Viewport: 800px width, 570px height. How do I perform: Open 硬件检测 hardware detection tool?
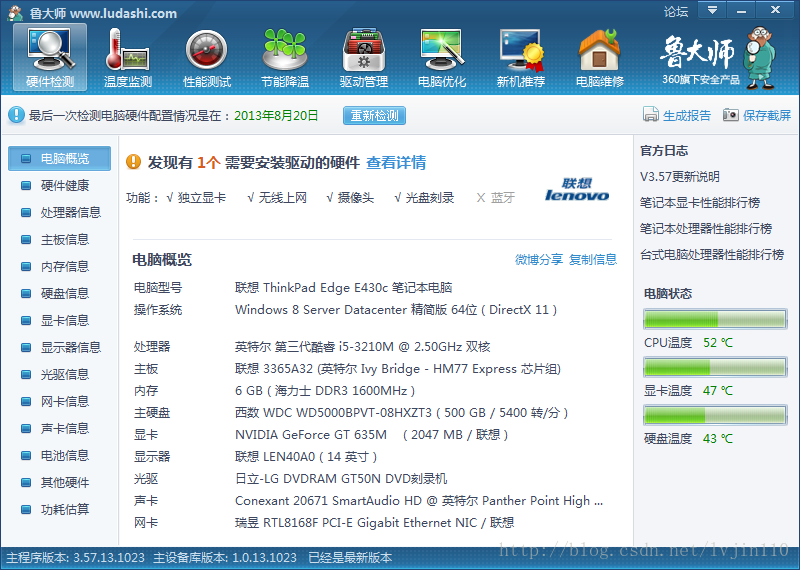click(x=50, y=58)
